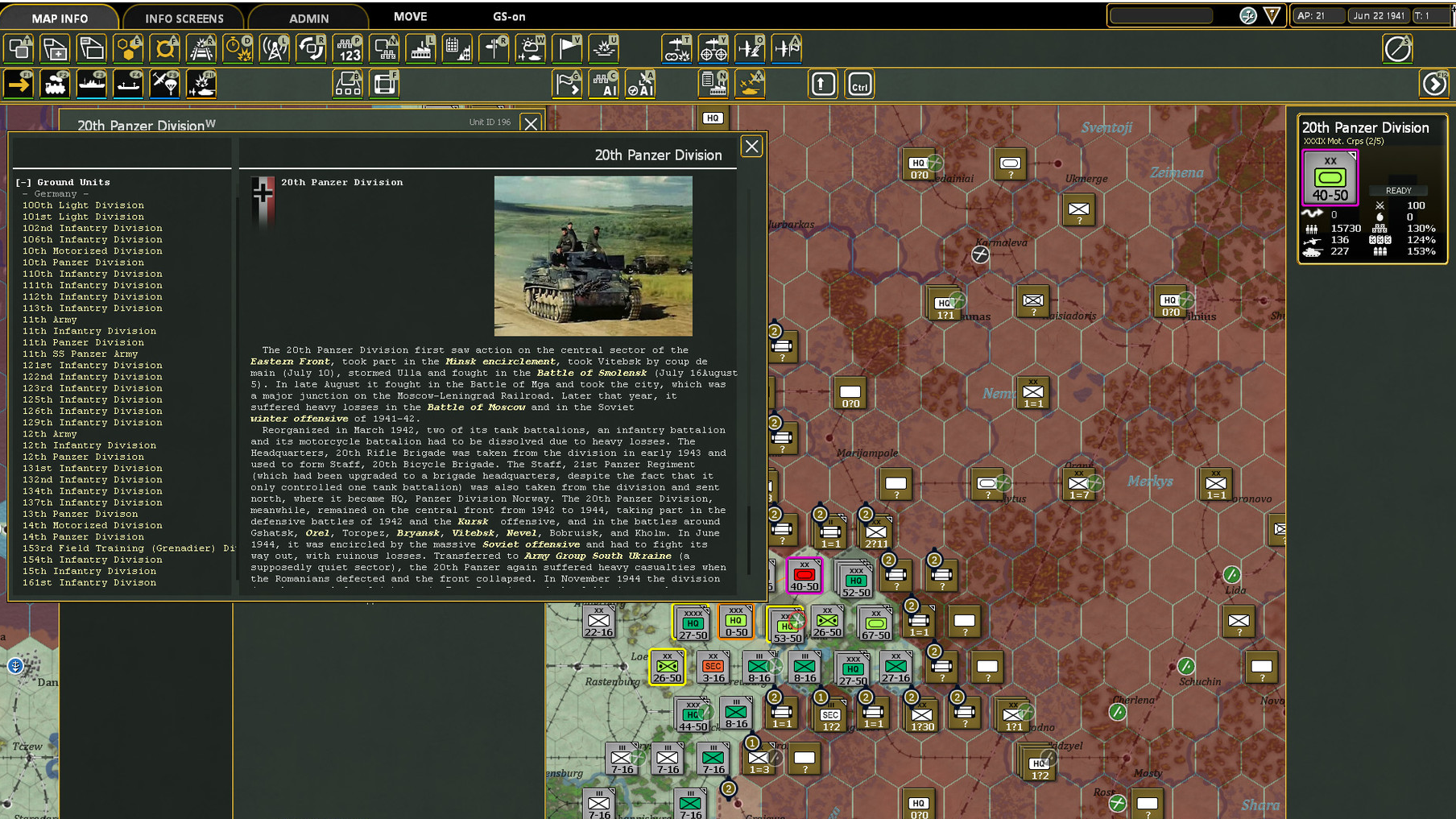
Task: Select 14th Motorized Division in the list
Action: pos(92,525)
